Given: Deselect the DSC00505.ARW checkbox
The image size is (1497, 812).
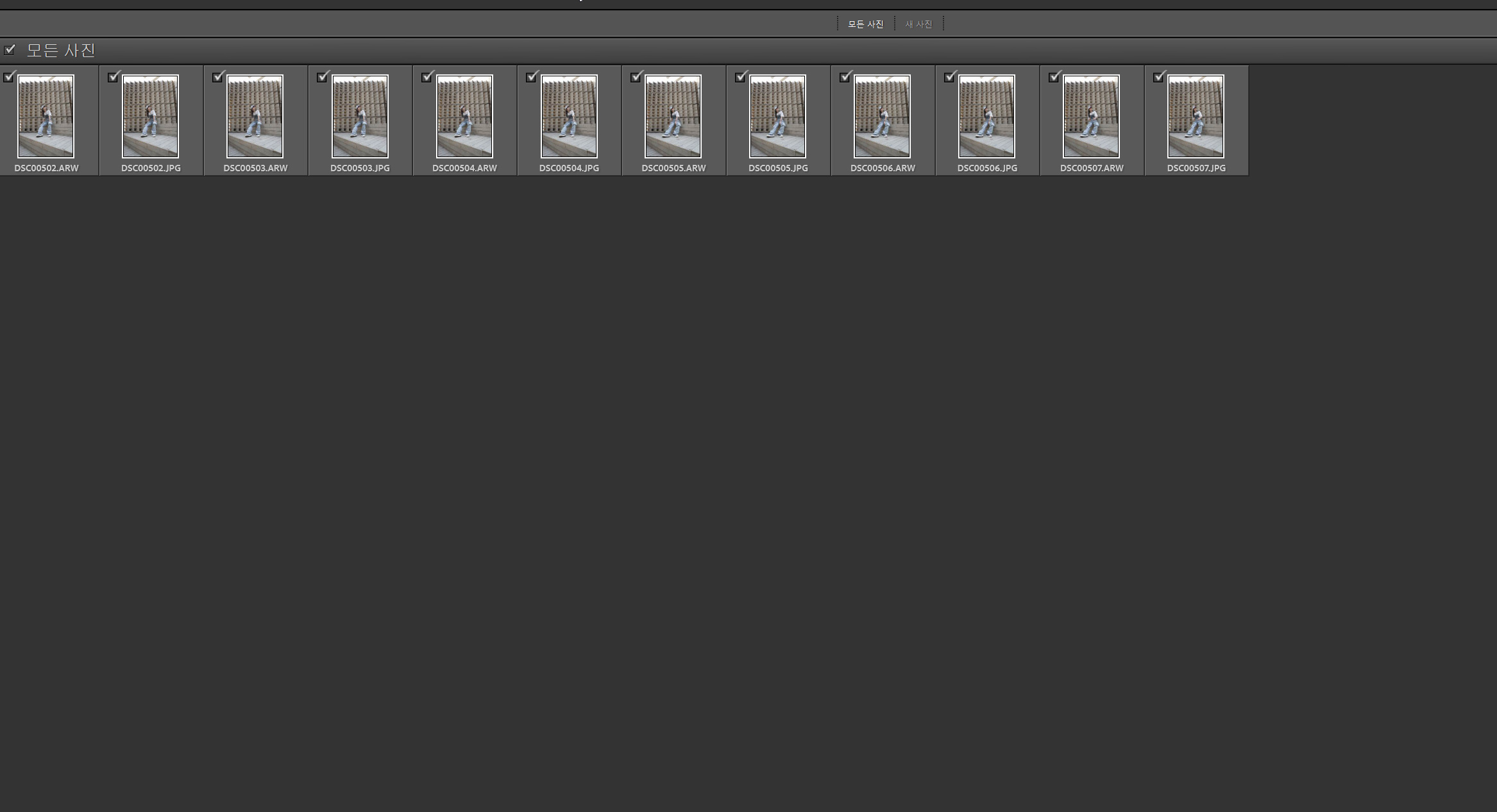Looking at the screenshot, I should coord(636,78).
